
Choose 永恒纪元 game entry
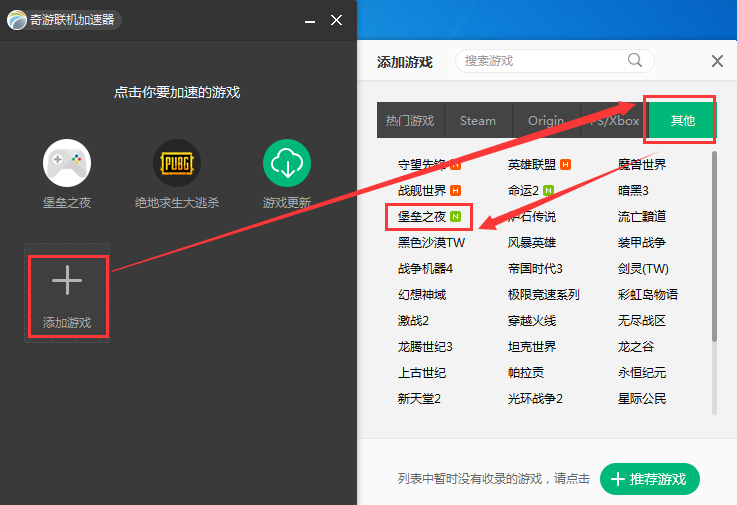coord(642,372)
